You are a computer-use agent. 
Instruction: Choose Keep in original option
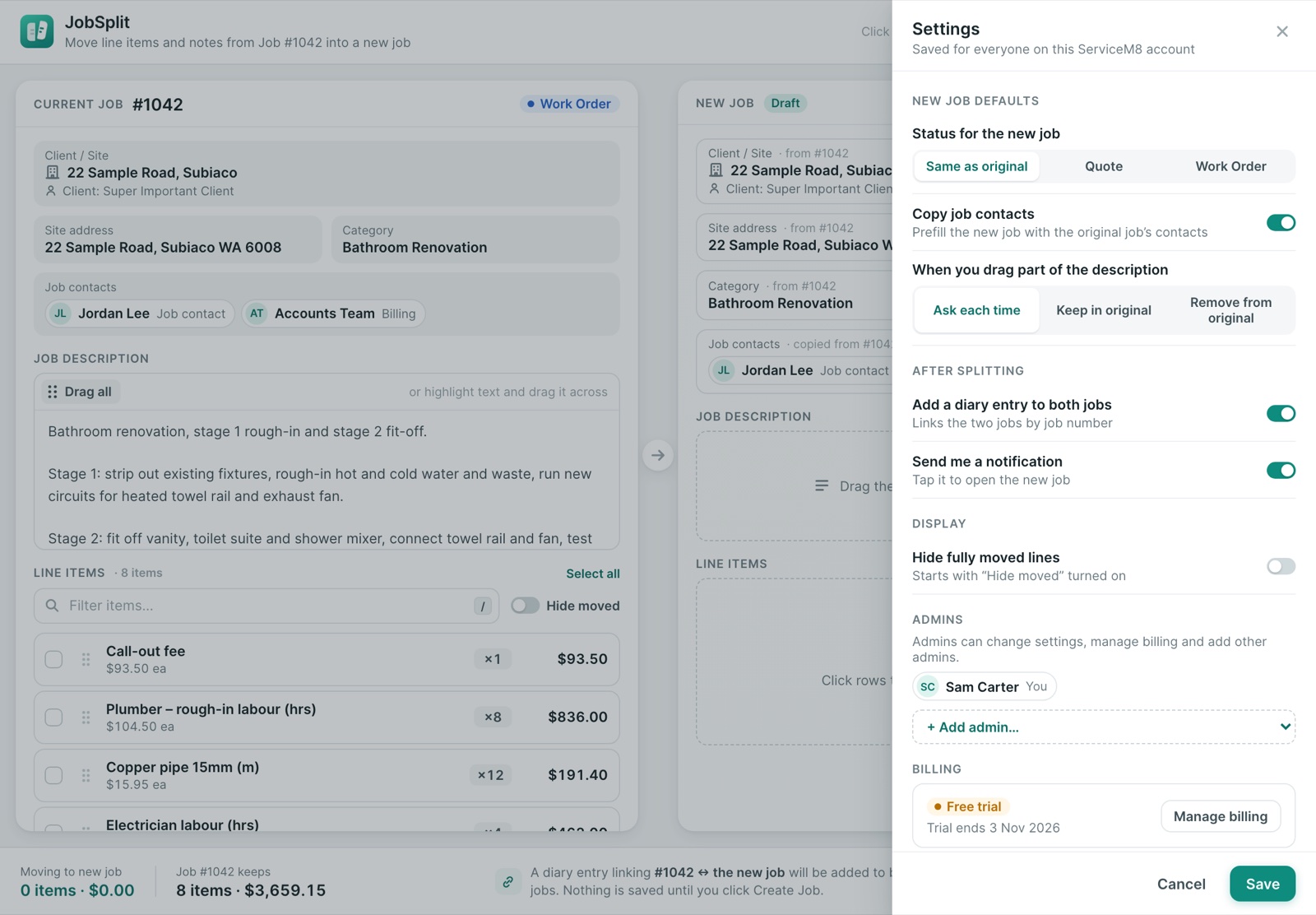[x=1104, y=310]
